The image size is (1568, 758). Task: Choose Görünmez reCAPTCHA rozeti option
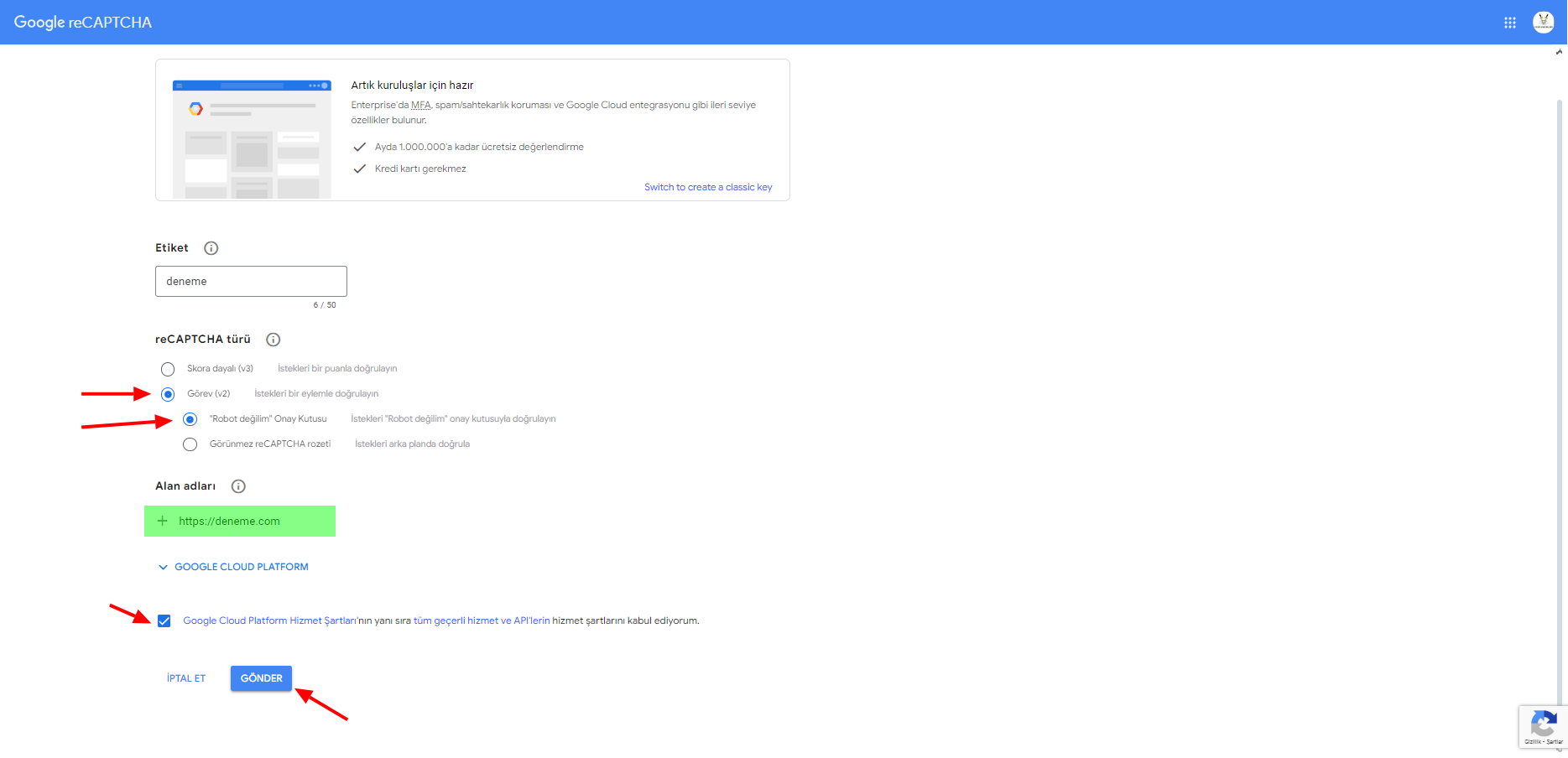[x=190, y=444]
